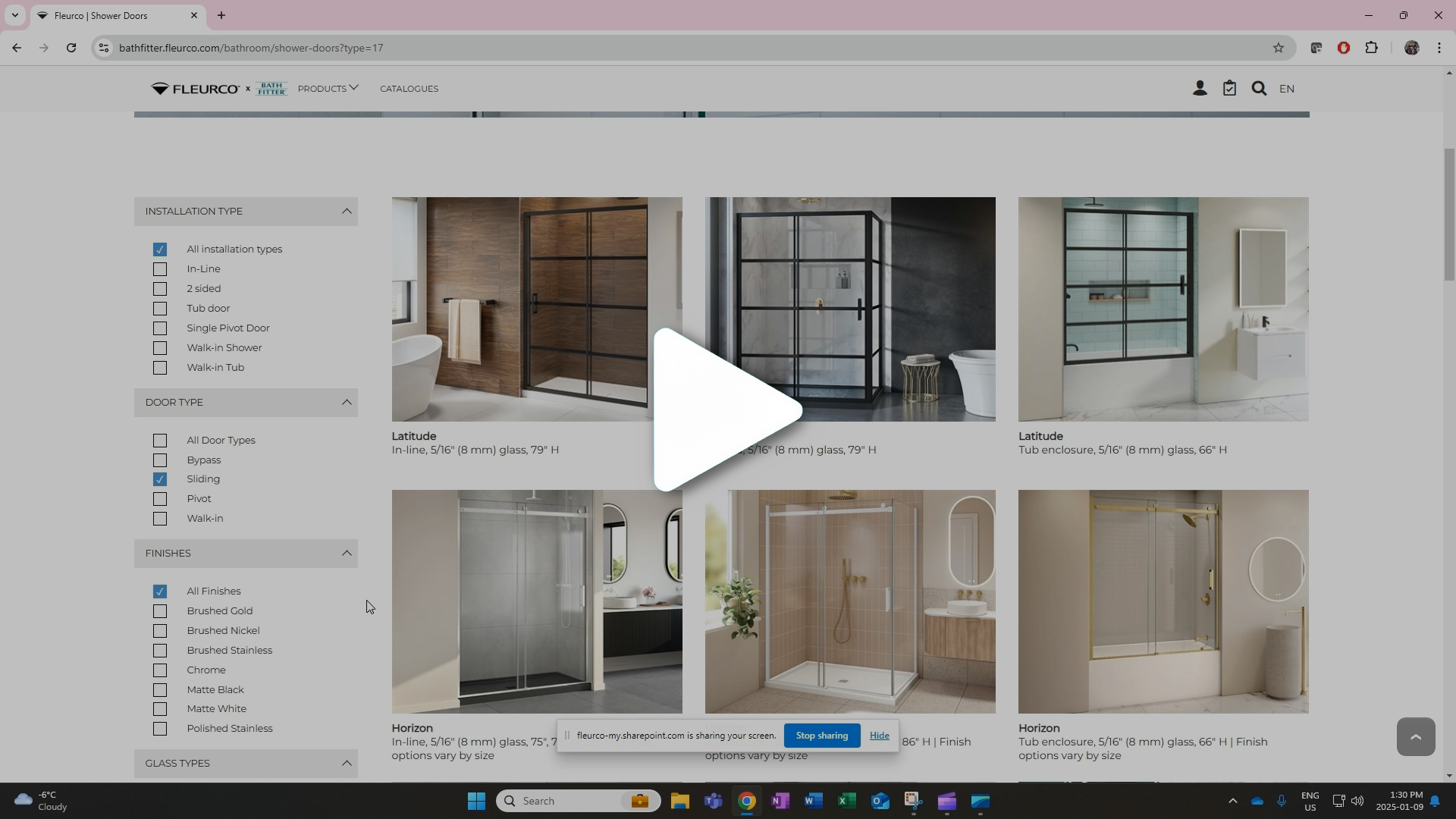The height and width of the screenshot is (819, 1456).
Task: Open the user account icon
Action: [x=1200, y=89]
